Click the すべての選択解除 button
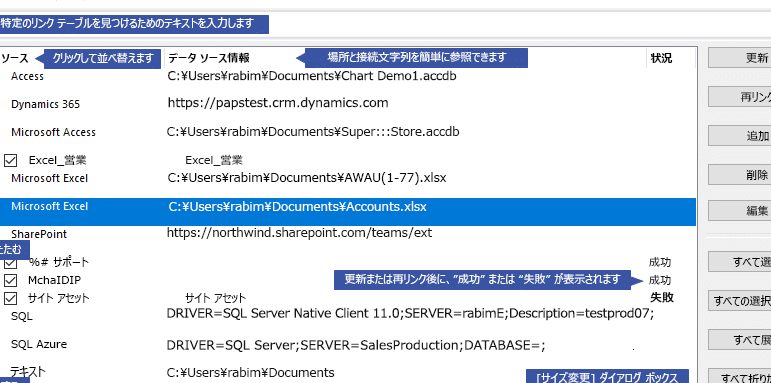 pos(740,300)
